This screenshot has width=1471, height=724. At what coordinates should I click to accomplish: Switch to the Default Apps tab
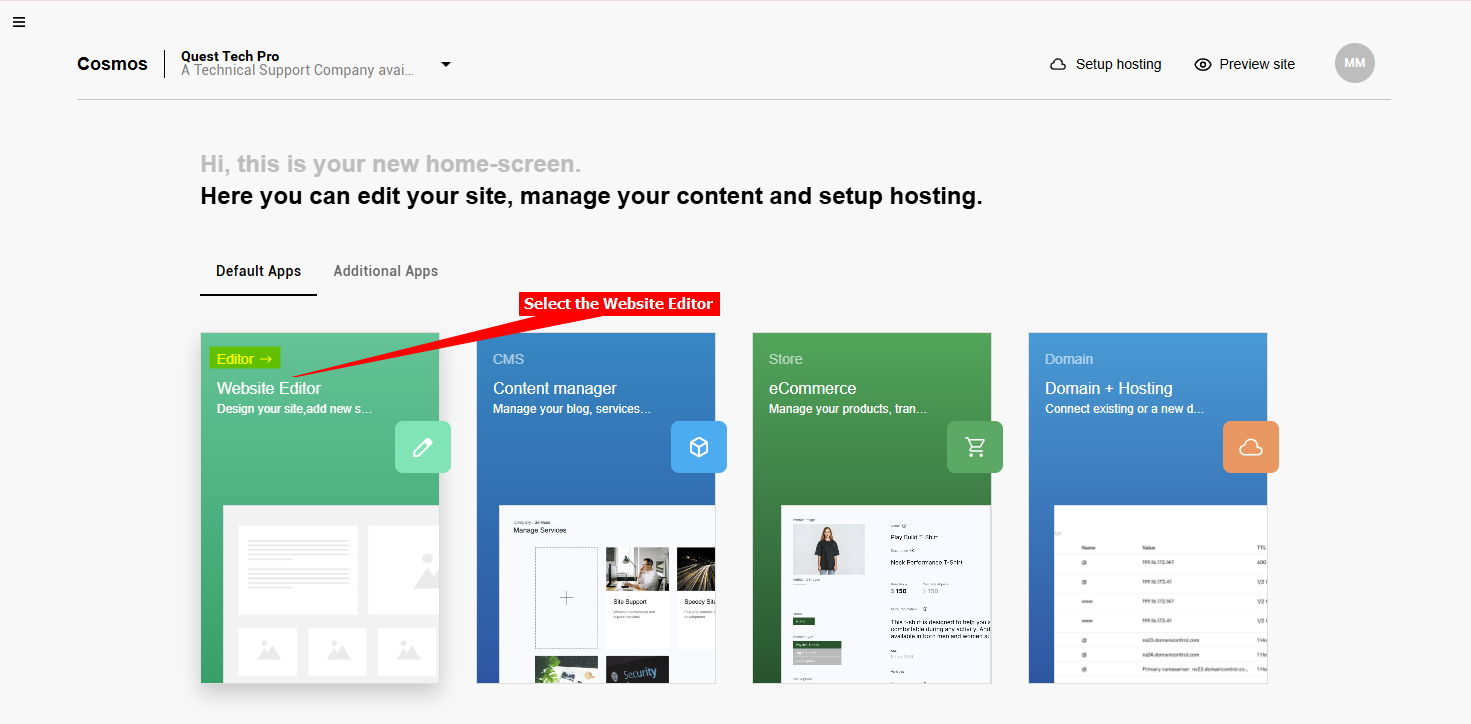point(258,271)
